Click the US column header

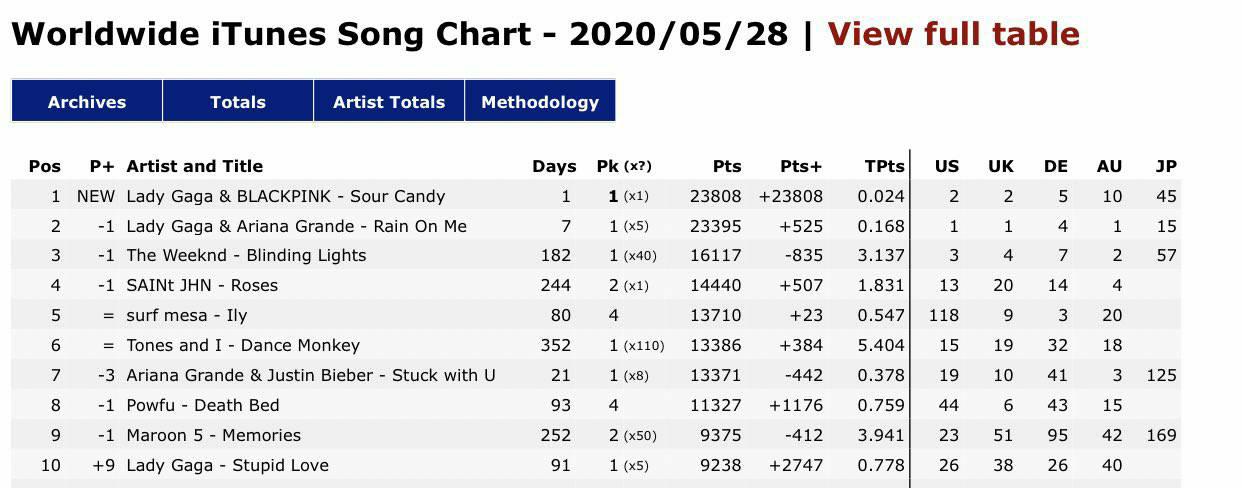pyautogui.click(x=946, y=166)
